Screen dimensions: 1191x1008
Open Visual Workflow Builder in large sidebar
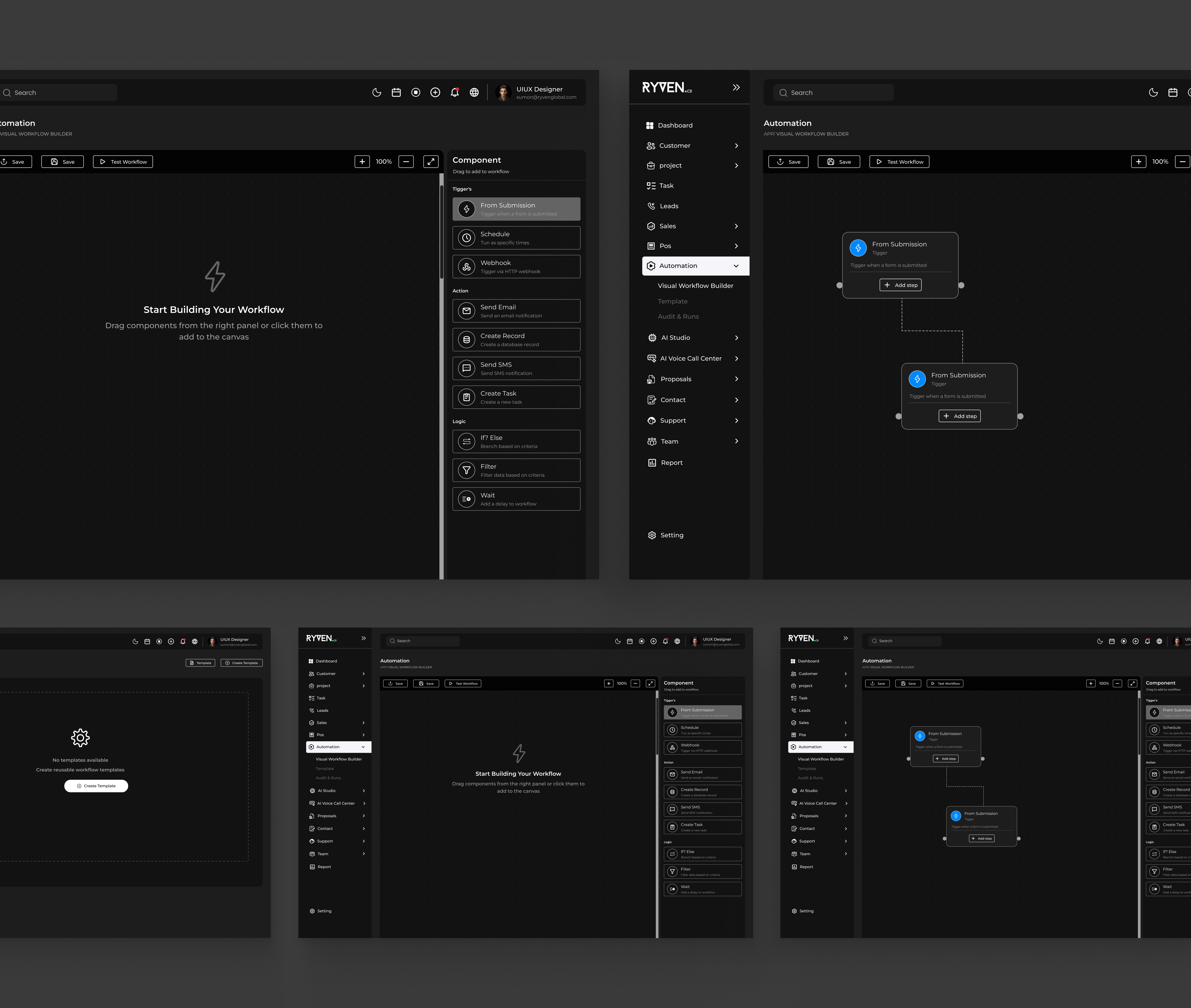coord(695,286)
